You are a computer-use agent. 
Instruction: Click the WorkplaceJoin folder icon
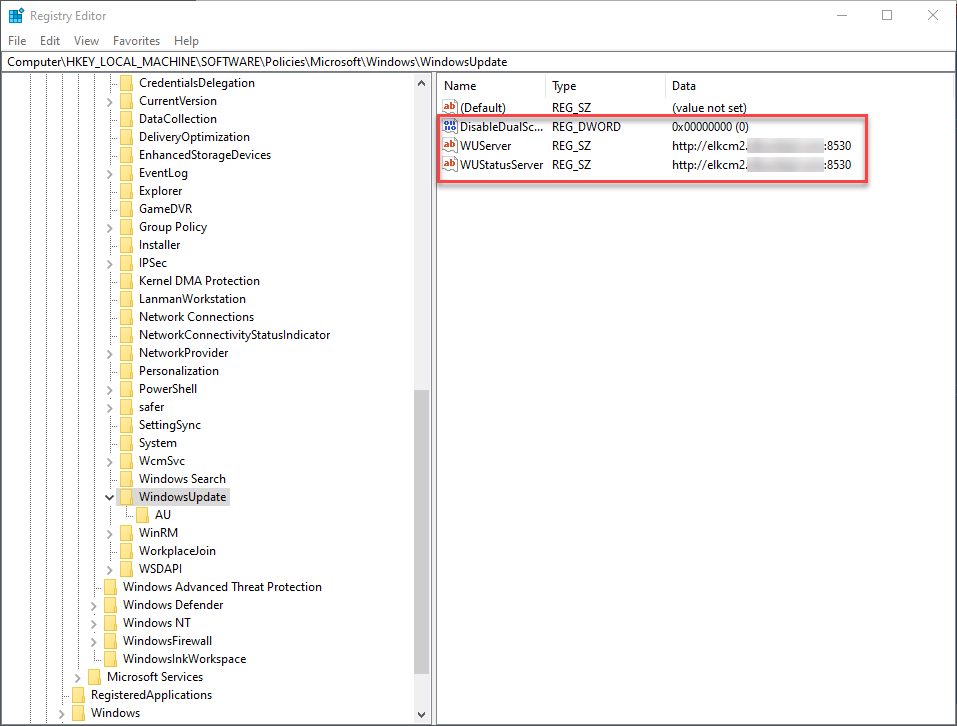click(126, 551)
